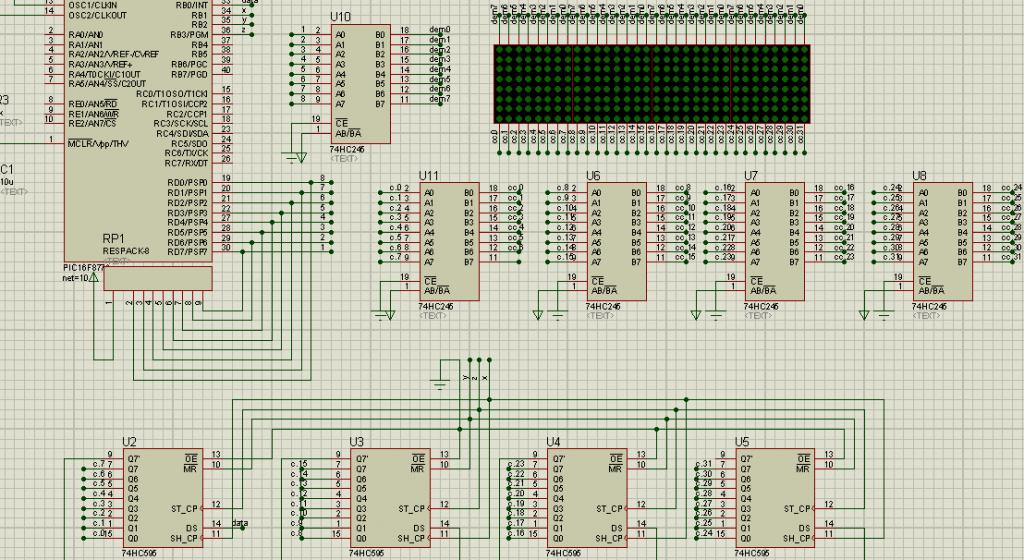Click the AB/BA pin name on U11

click(436, 290)
